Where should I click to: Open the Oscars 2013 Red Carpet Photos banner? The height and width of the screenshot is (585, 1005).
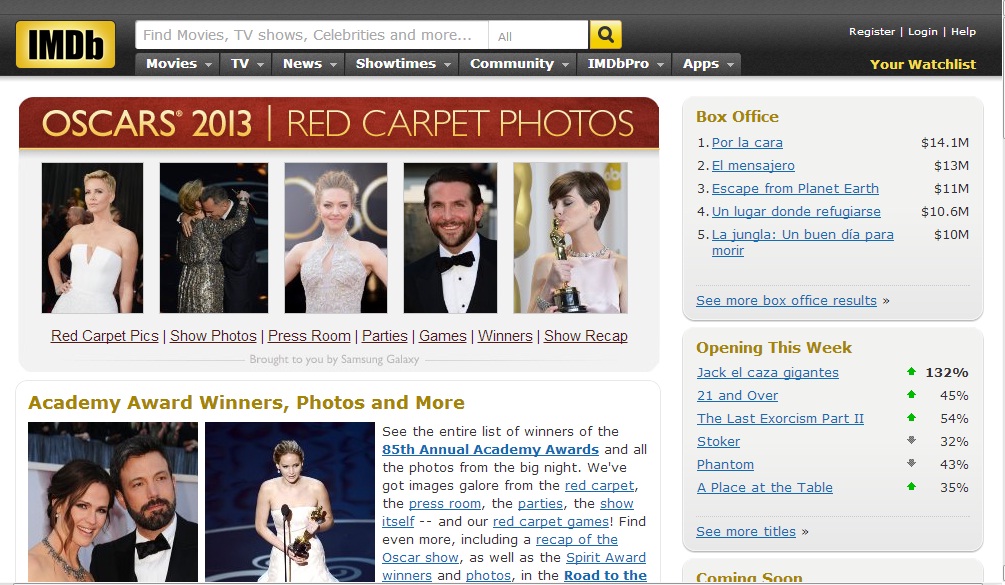338,123
